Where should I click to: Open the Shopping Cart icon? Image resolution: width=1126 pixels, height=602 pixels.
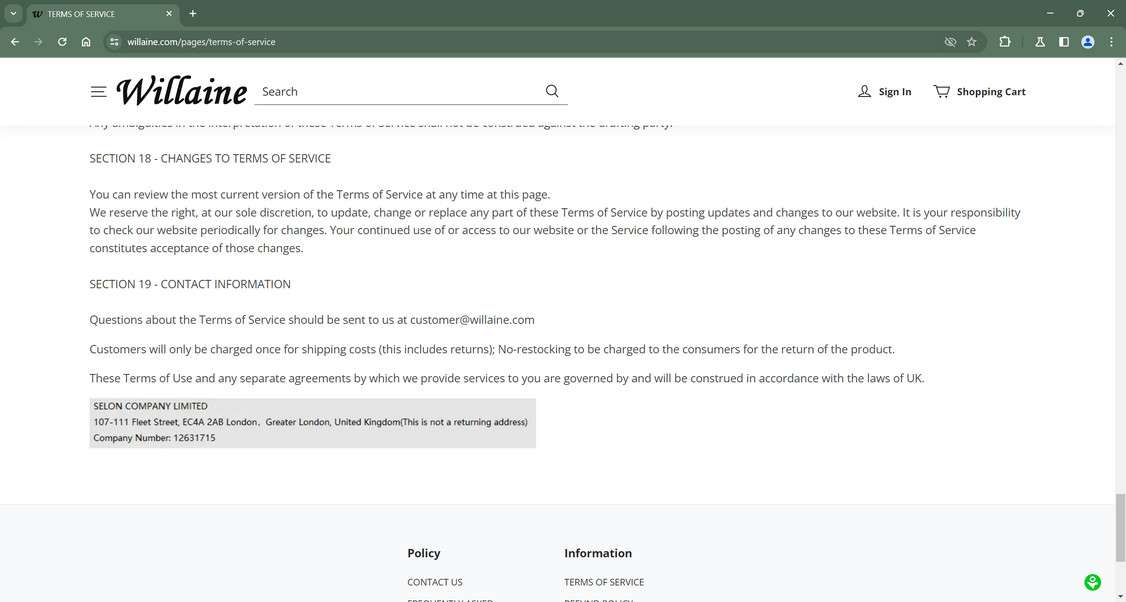942,91
